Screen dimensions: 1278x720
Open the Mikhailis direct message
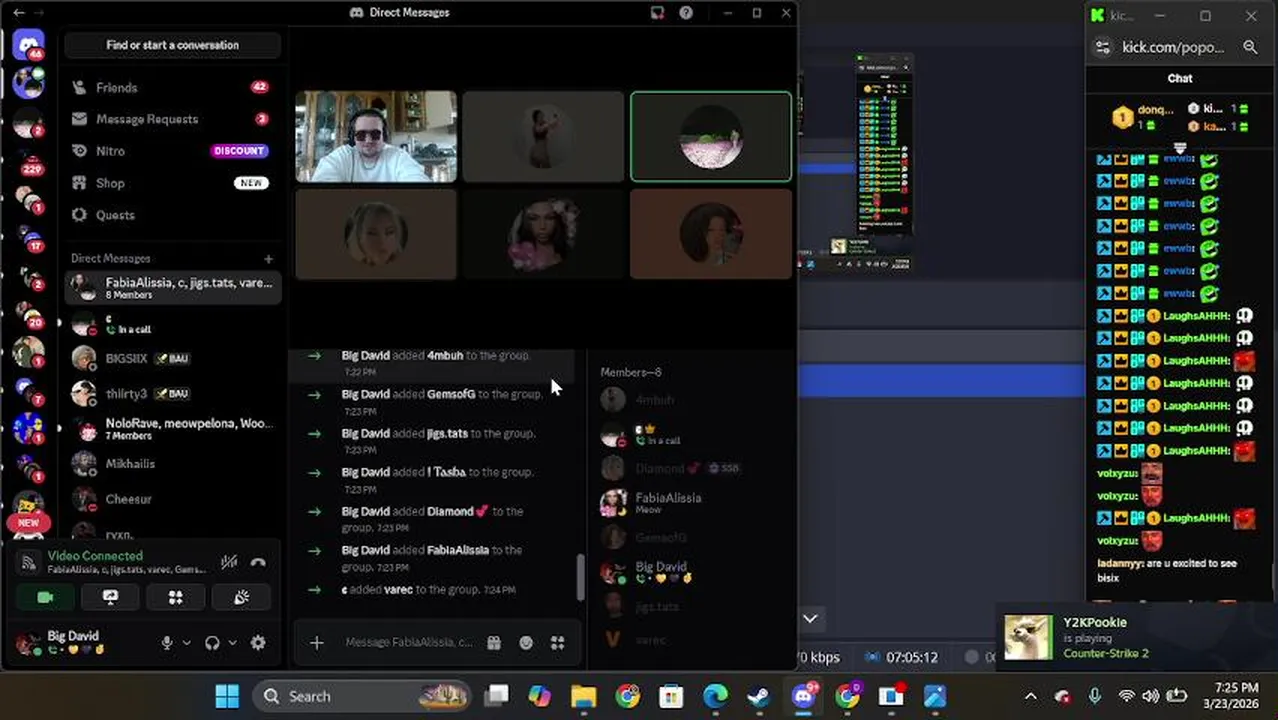[172, 464]
